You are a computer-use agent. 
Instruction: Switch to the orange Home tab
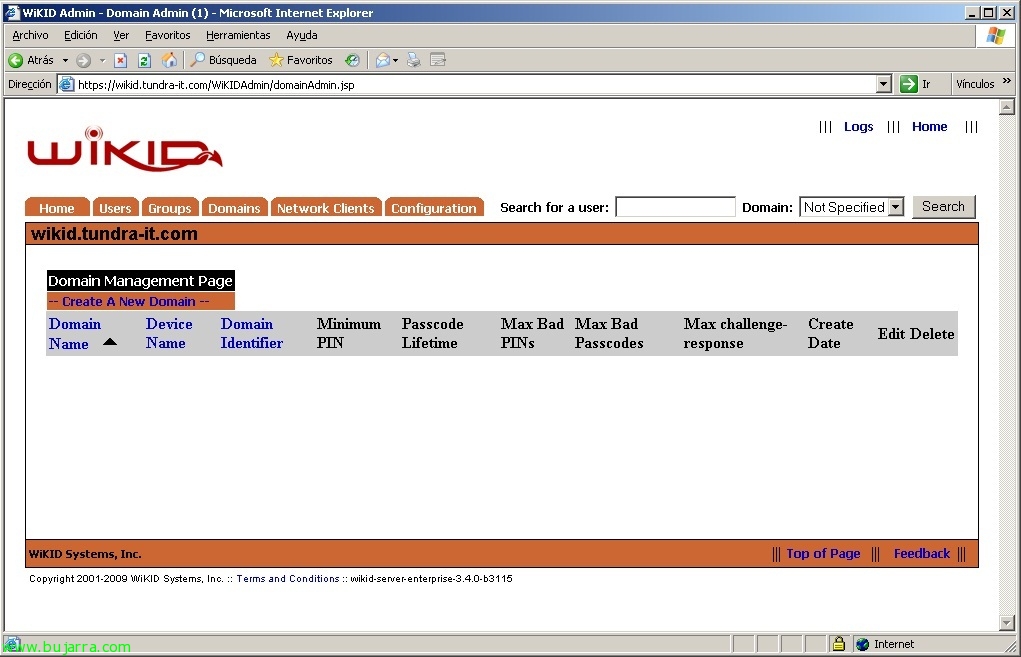57,207
